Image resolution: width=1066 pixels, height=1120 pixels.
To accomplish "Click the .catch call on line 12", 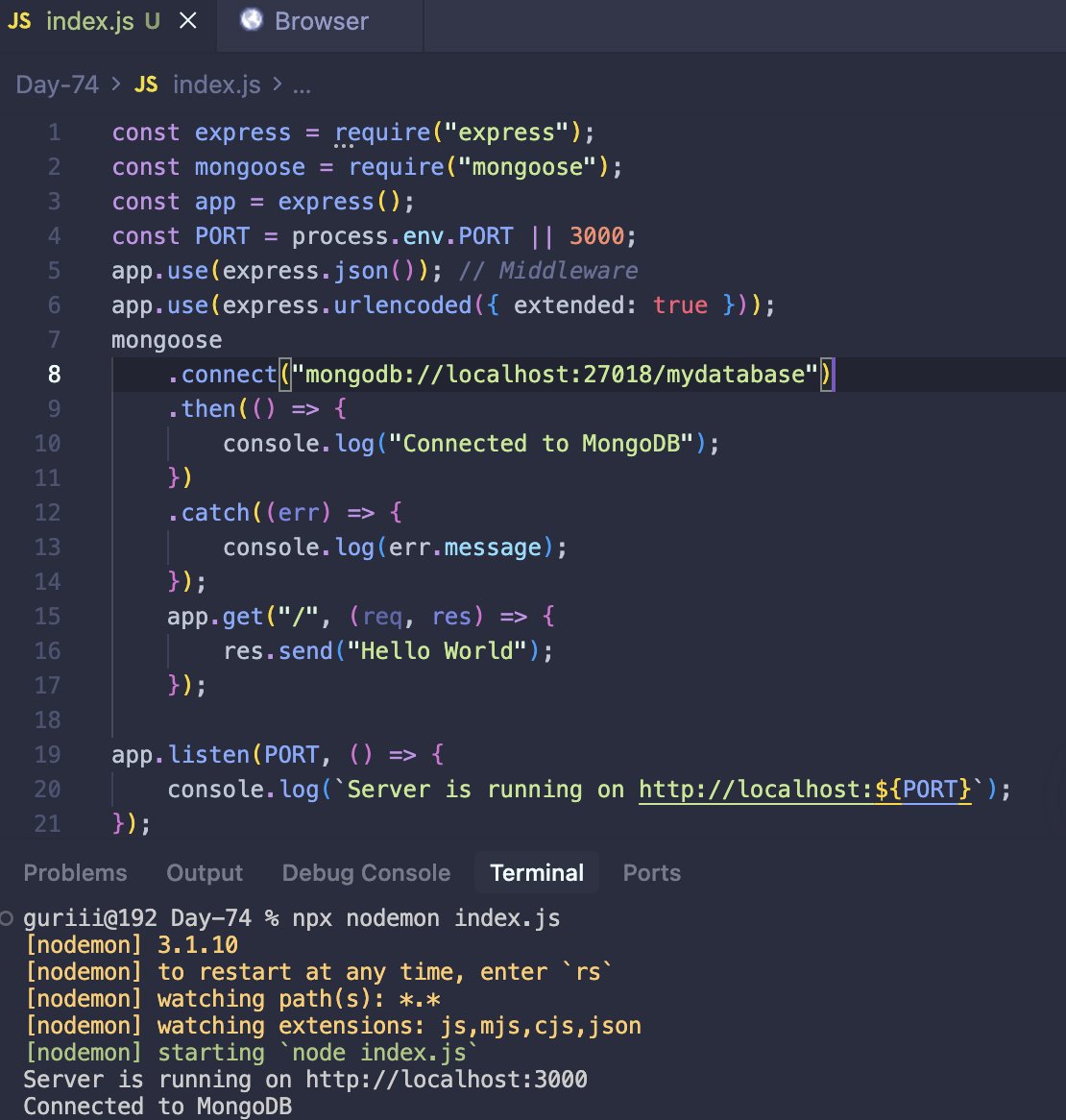I will tap(208, 513).
